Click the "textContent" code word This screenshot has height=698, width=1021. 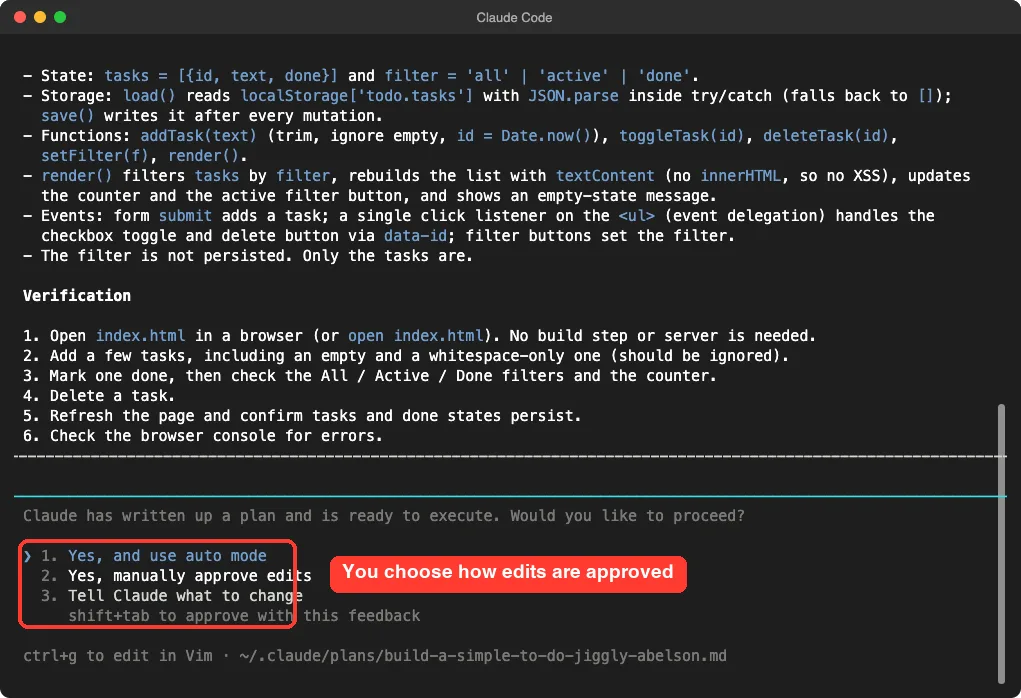click(x=605, y=176)
